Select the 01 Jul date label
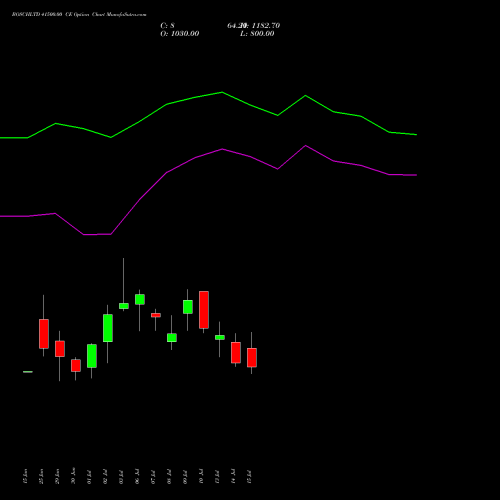Viewport: 500px width, 500px height. tap(89, 476)
